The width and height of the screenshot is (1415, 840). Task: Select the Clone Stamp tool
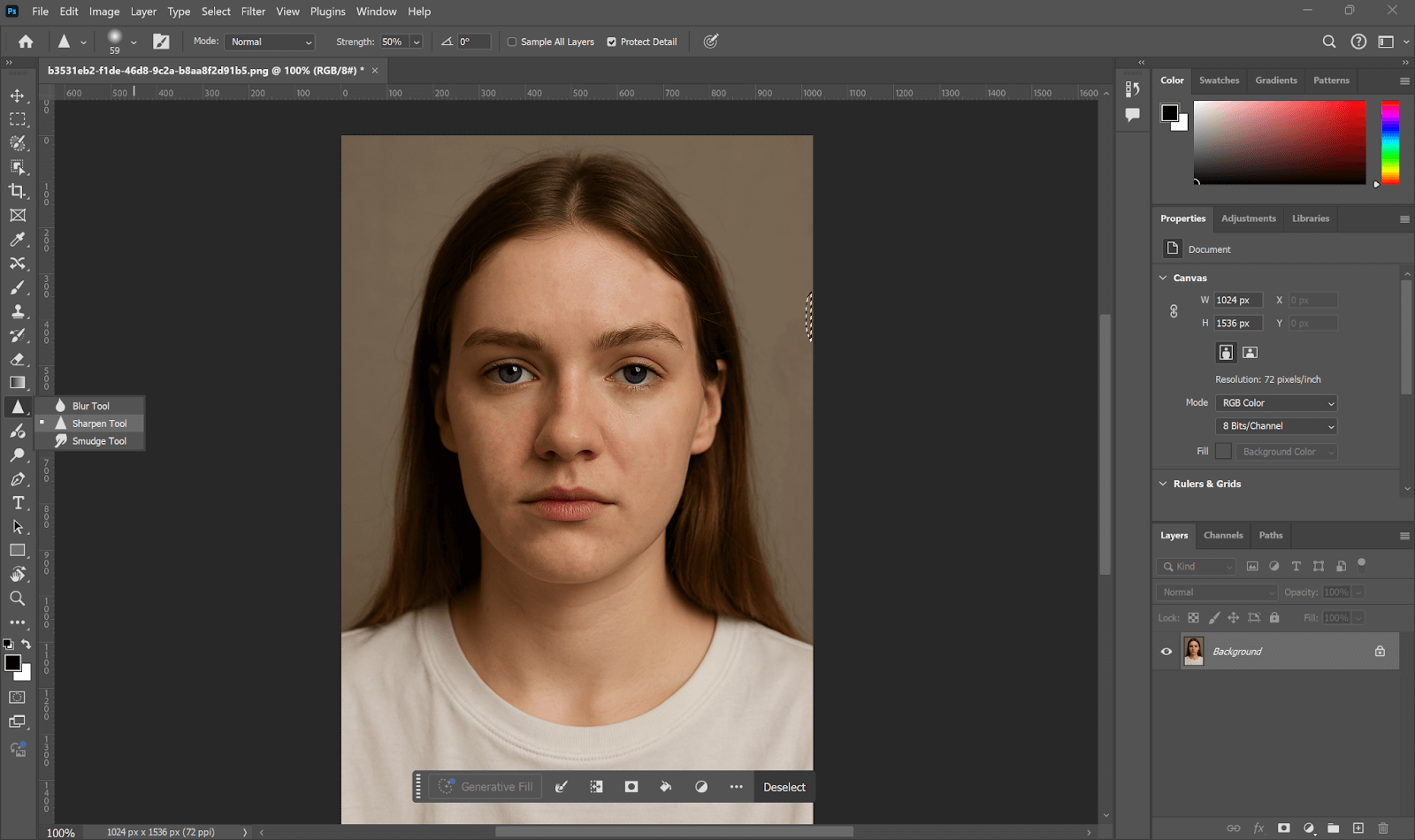tap(18, 311)
